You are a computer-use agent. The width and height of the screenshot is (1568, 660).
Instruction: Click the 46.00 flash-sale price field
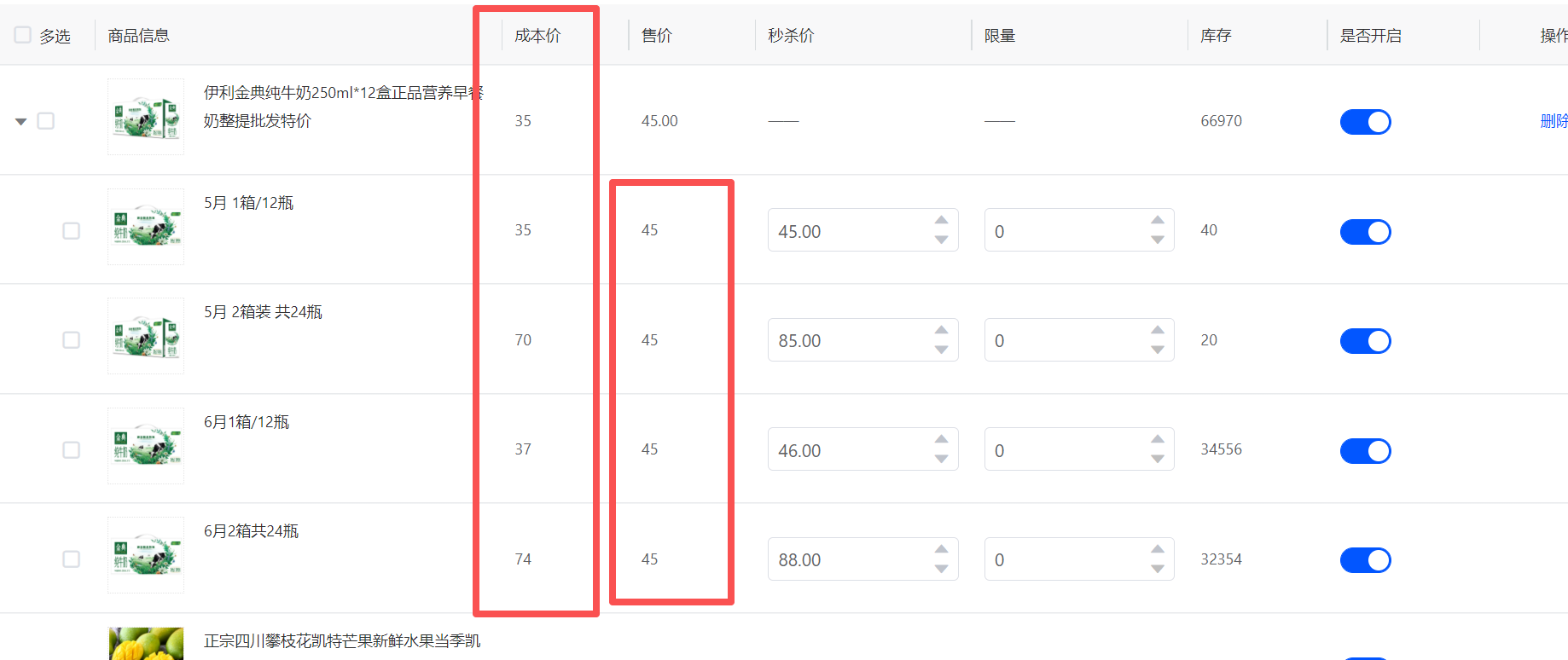pyautogui.click(x=862, y=450)
